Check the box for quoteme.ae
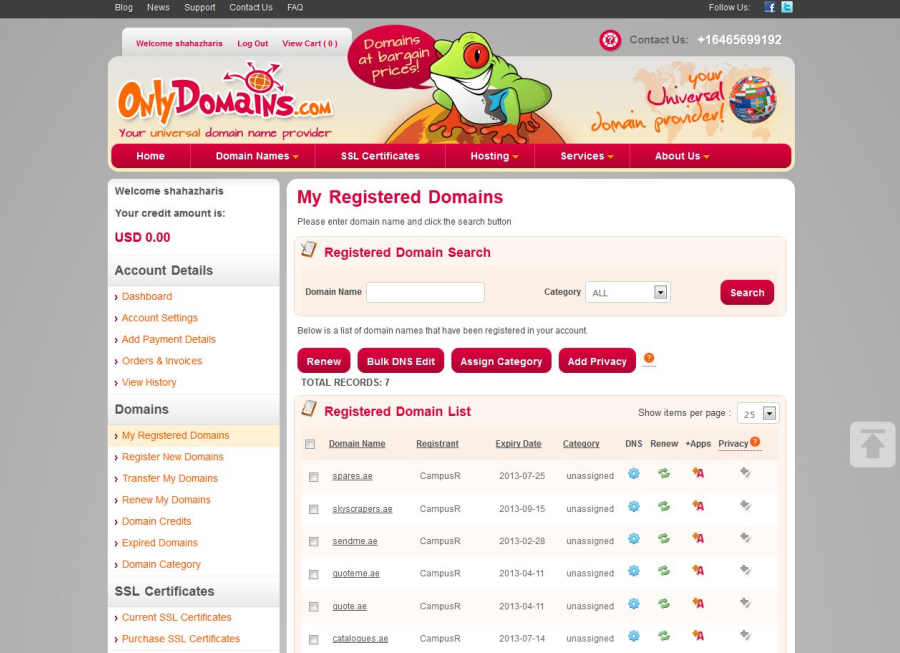Image resolution: width=900 pixels, height=653 pixels. pyautogui.click(x=313, y=574)
